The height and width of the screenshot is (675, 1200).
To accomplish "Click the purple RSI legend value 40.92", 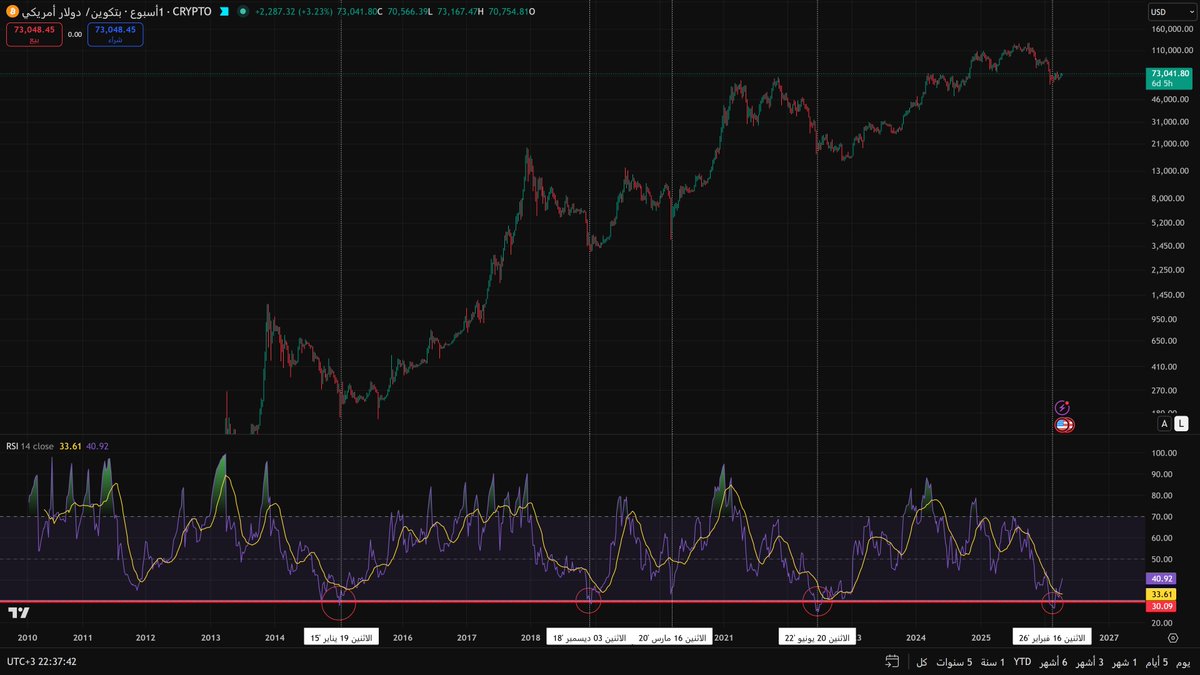I will (x=97, y=446).
